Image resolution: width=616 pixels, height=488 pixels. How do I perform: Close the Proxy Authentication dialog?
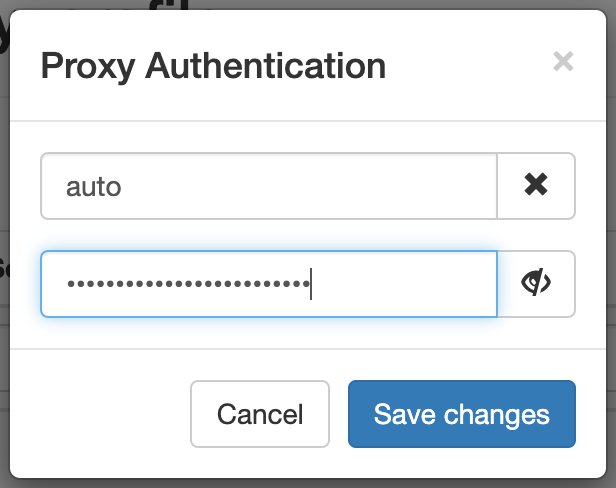pyautogui.click(x=563, y=63)
